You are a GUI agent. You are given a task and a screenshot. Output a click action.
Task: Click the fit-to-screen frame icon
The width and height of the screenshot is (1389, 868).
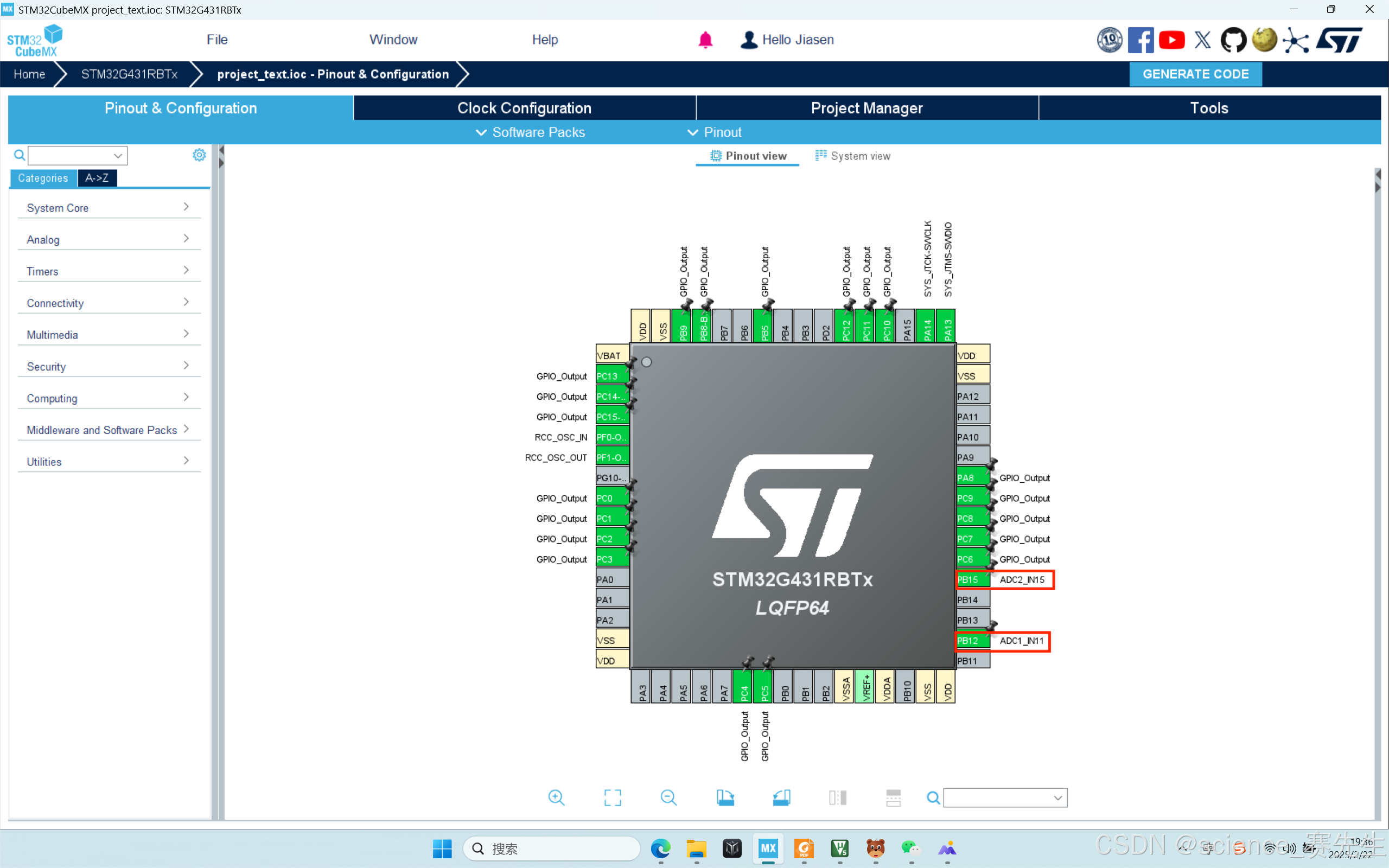[613, 797]
